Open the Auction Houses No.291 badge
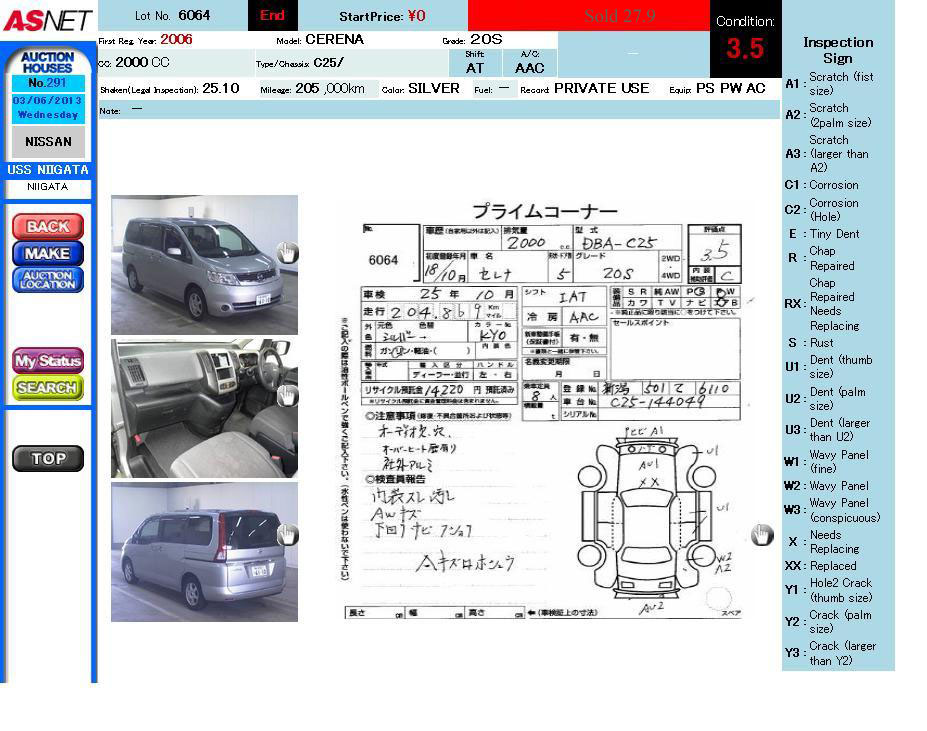Image resolution: width=927 pixels, height=731 pixels. pos(48,70)
